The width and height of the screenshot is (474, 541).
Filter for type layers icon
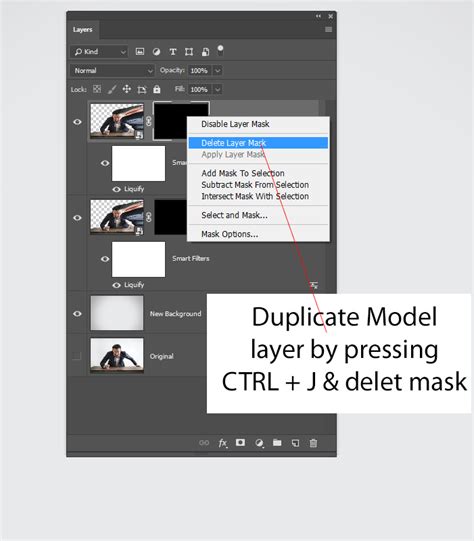[173, 52]
